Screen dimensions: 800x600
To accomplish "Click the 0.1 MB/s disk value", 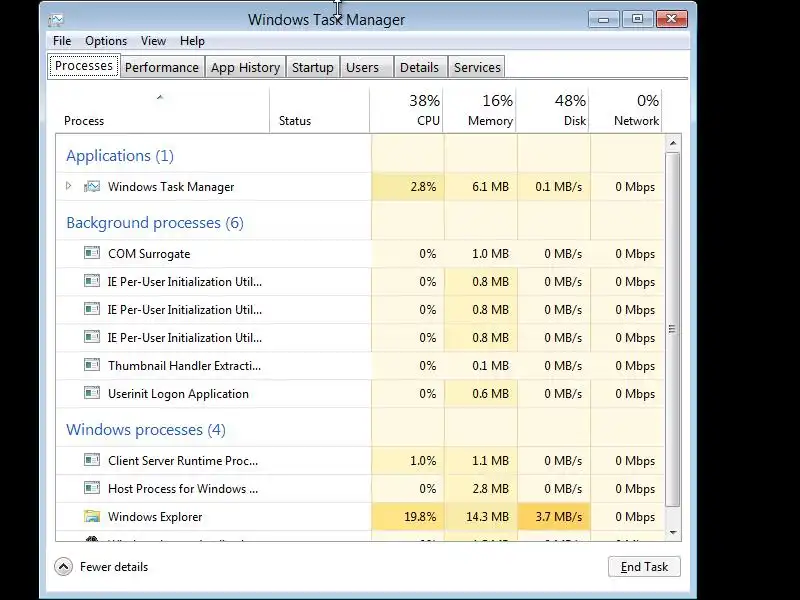I will 559,187.
